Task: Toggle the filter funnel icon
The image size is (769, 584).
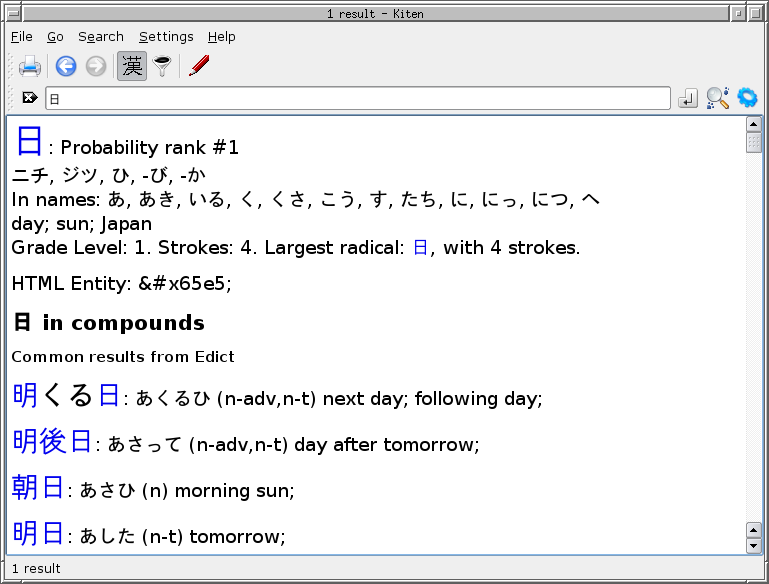Action: pos(162,66)
